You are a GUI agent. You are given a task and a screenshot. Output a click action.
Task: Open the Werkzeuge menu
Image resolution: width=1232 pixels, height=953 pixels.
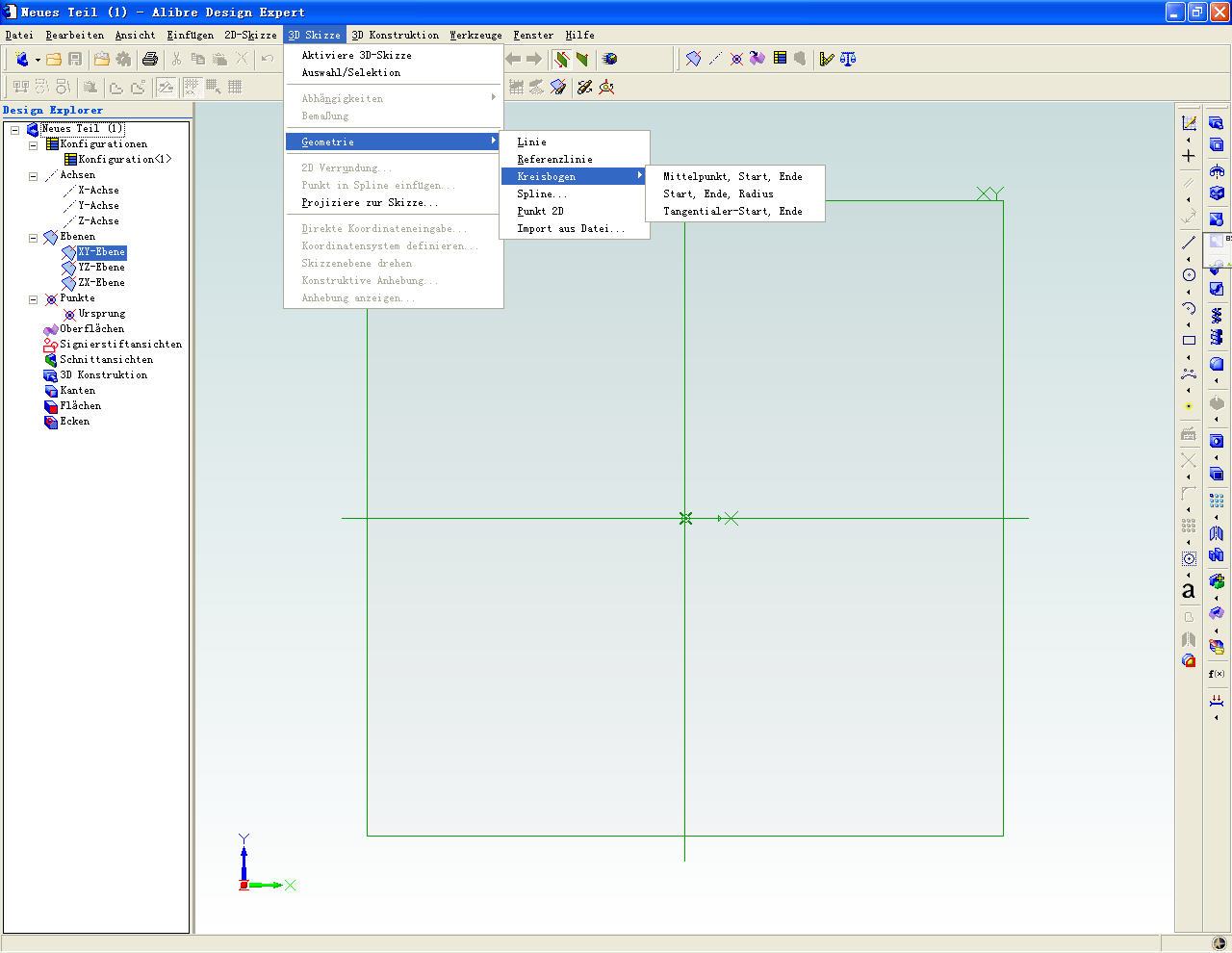click(475, 35)
